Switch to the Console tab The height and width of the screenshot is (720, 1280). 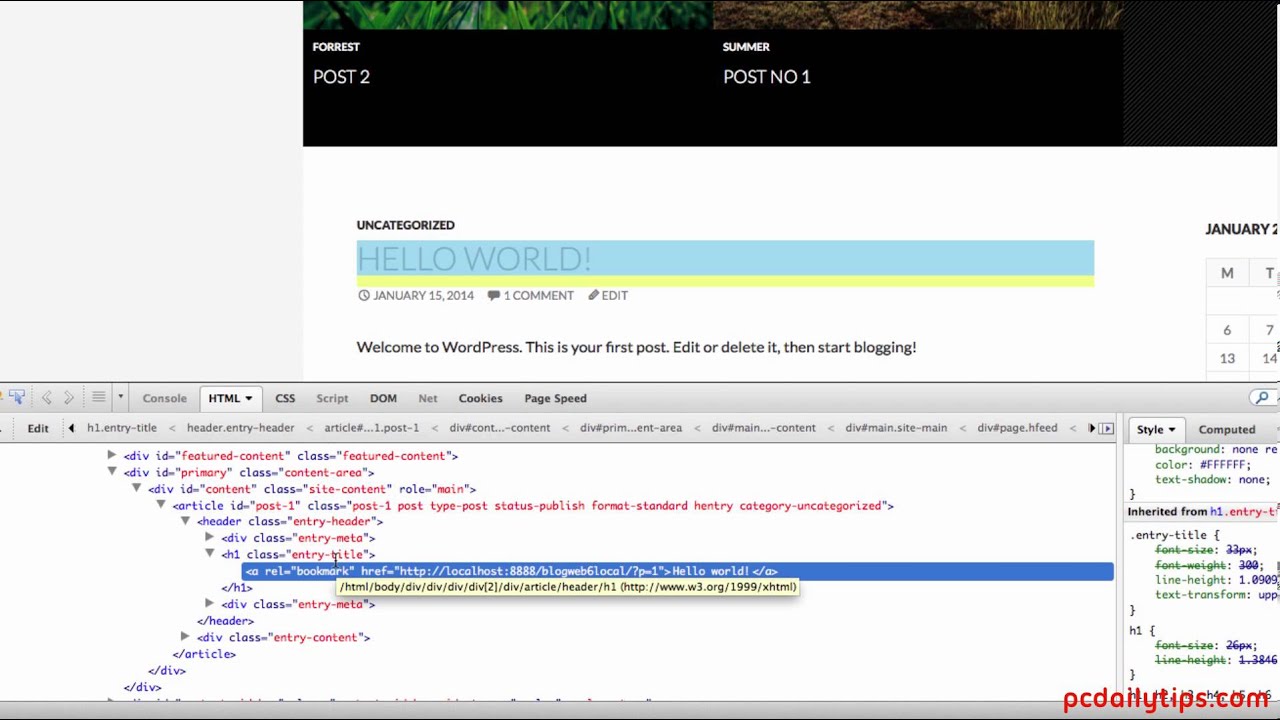[x=164, y=398]
